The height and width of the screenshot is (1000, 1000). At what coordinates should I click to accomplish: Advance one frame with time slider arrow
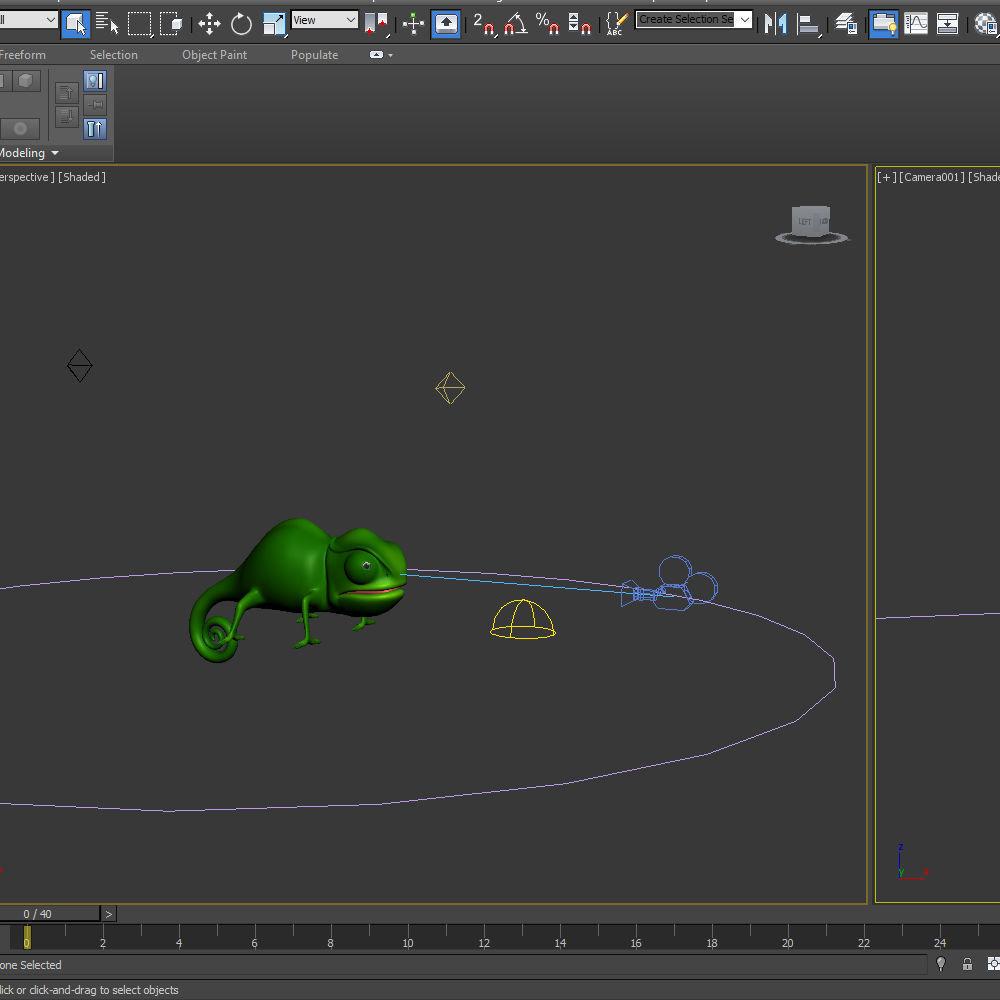[109, 914]
